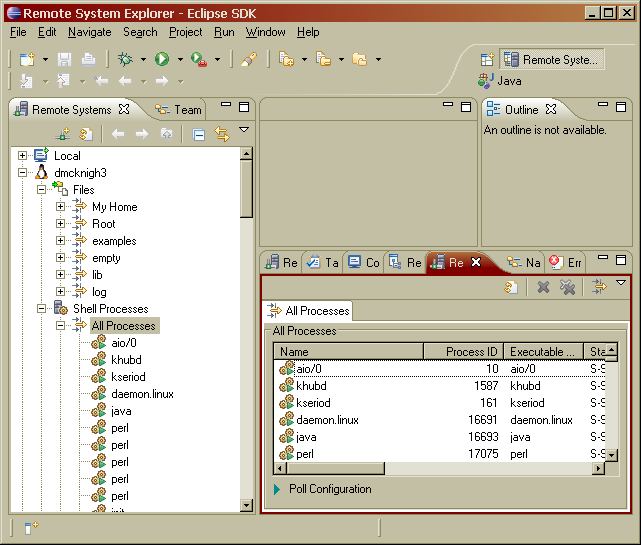
Task: Select the empty filter in the tree
Action: [x=106, y=258]
